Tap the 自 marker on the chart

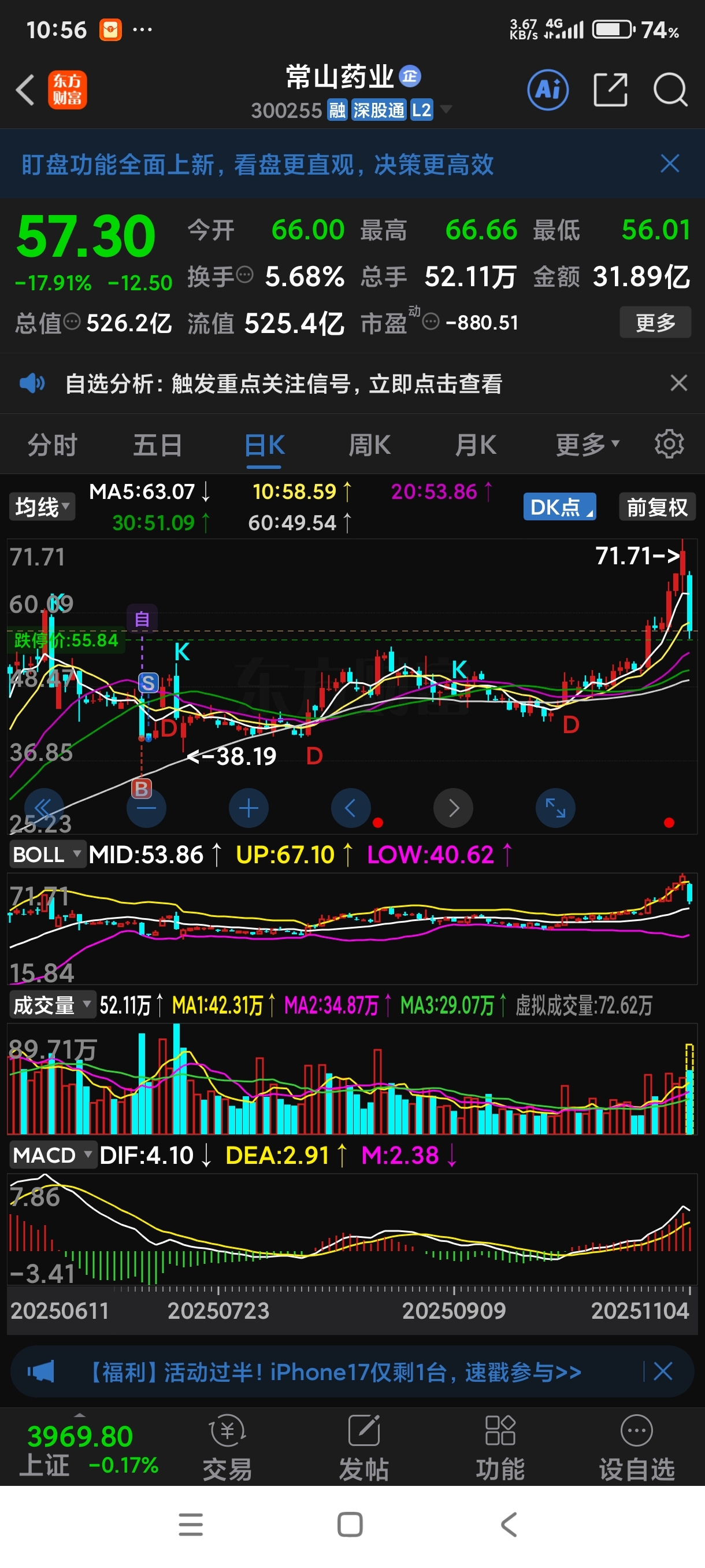(142, 619)
